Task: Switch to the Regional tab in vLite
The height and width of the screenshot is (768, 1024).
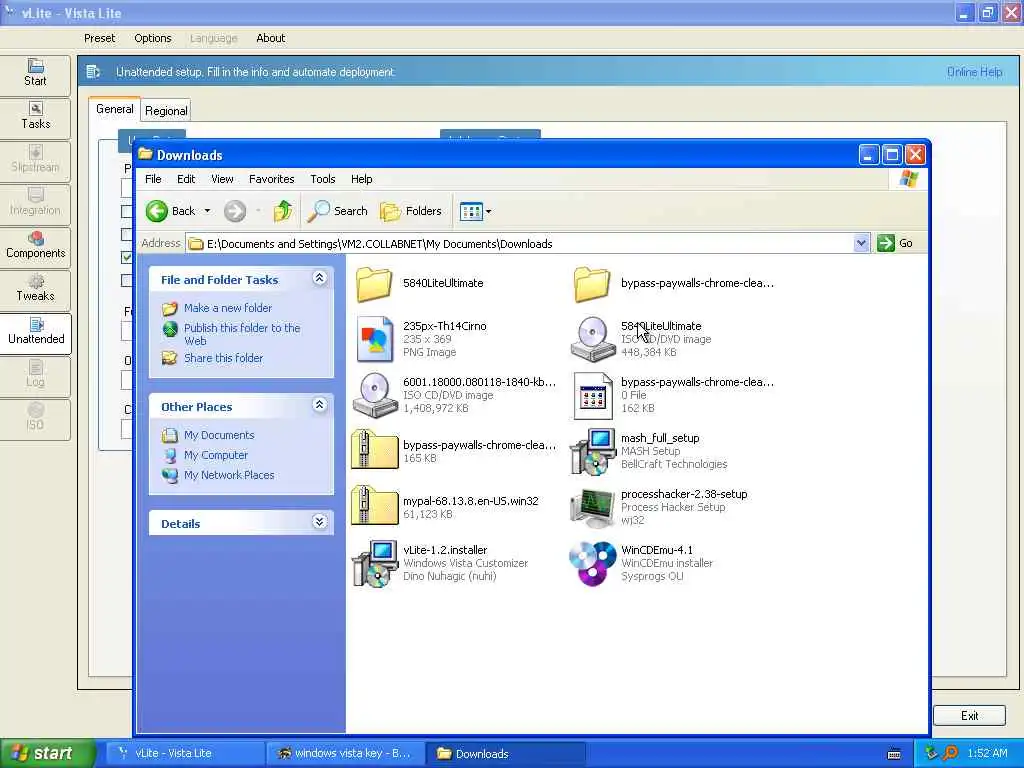Action: coord(166,111)
